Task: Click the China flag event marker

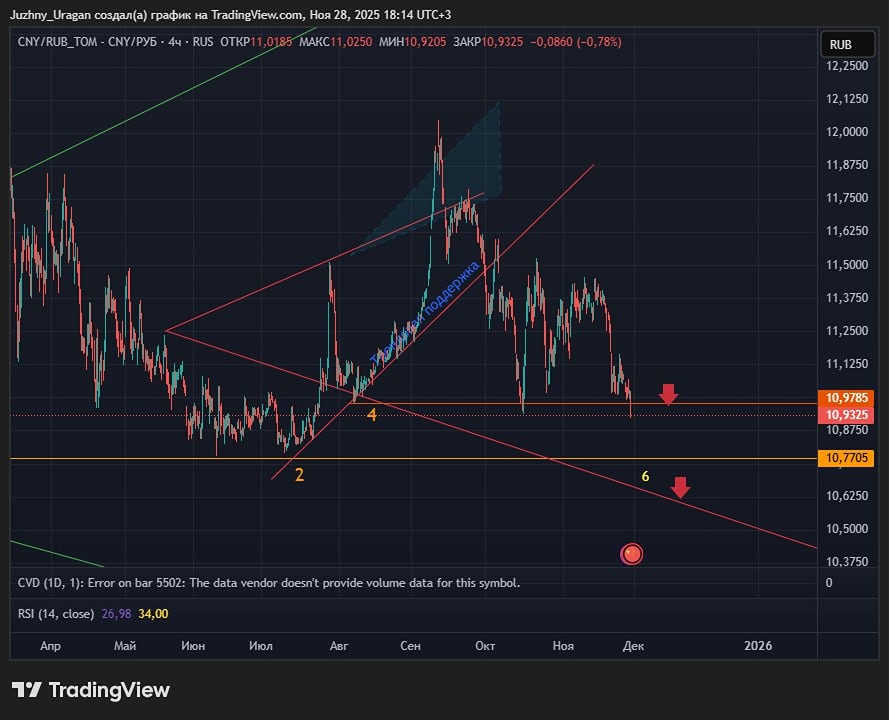Action: pos(632,554)
